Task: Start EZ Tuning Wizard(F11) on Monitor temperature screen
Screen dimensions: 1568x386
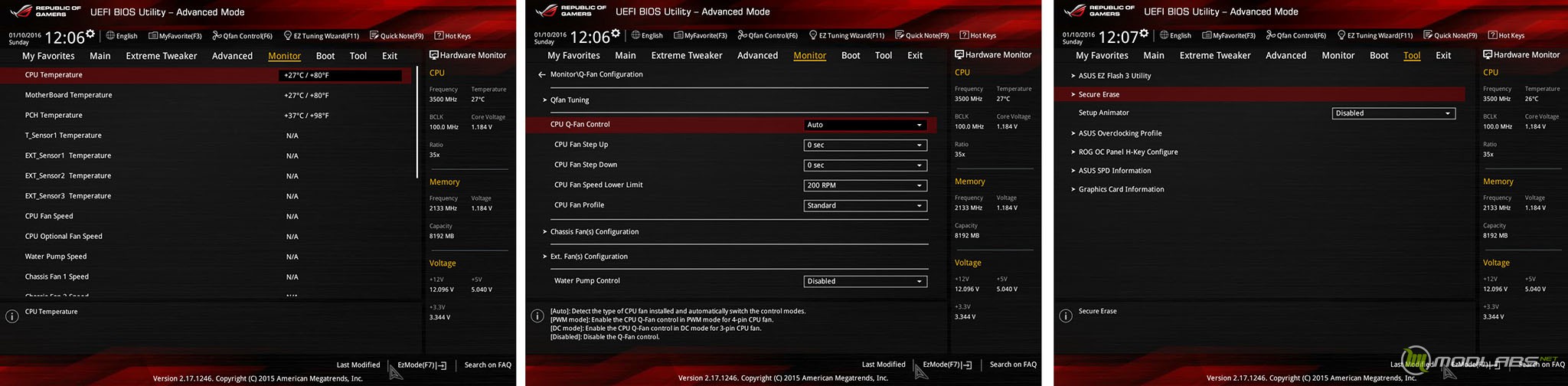Action: click(x=321, y=35)
